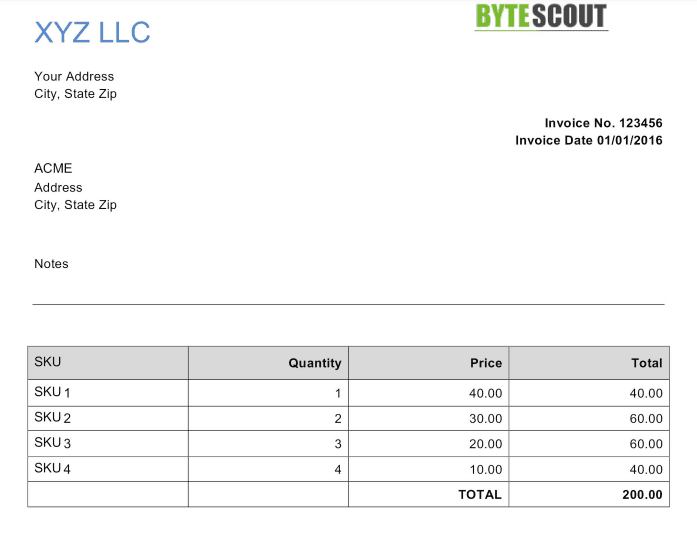
Task: Click the bold TOTAL label in the last row
Action: 480,494
